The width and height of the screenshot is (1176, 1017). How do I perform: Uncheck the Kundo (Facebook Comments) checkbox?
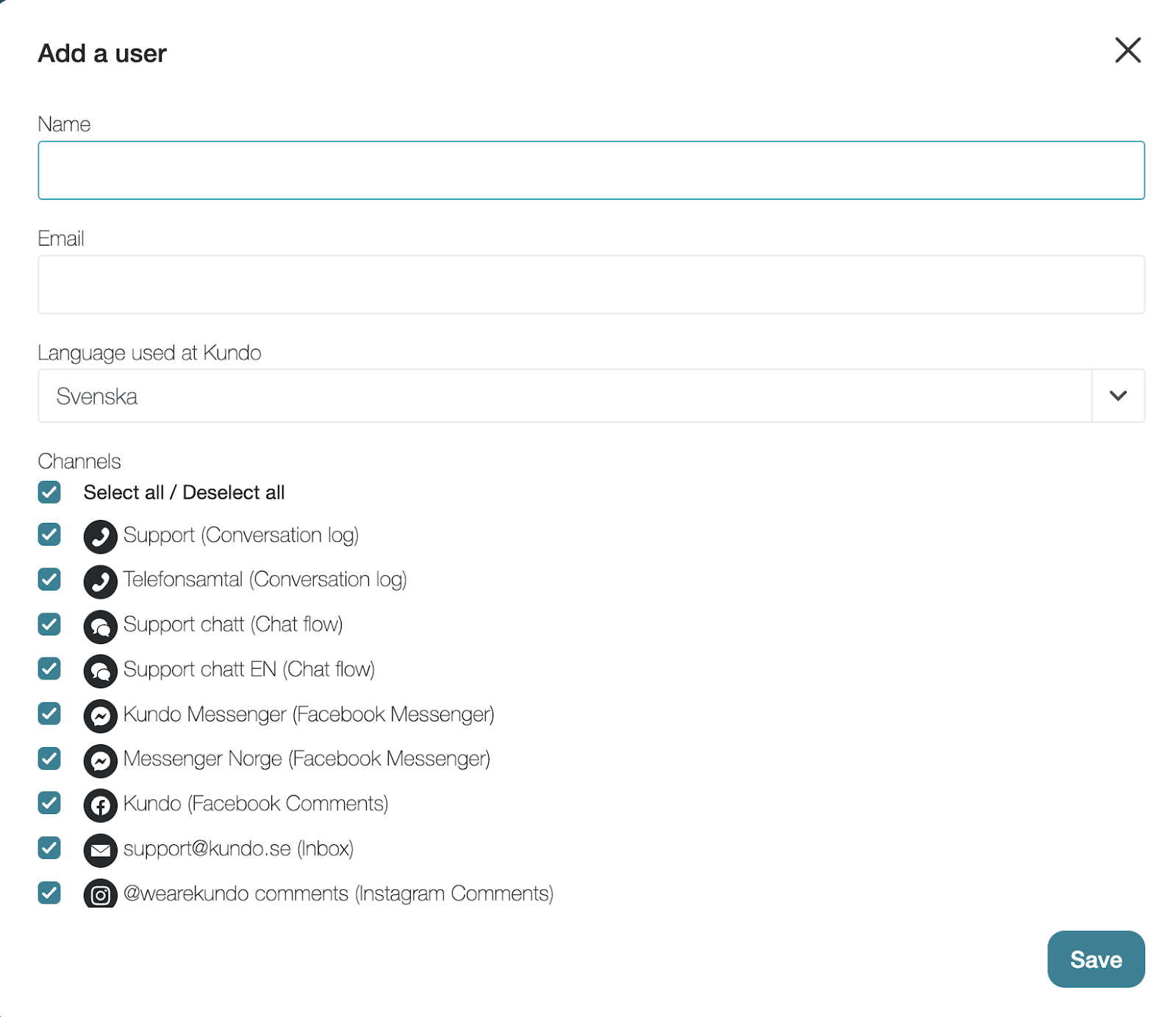click(49, 803)
